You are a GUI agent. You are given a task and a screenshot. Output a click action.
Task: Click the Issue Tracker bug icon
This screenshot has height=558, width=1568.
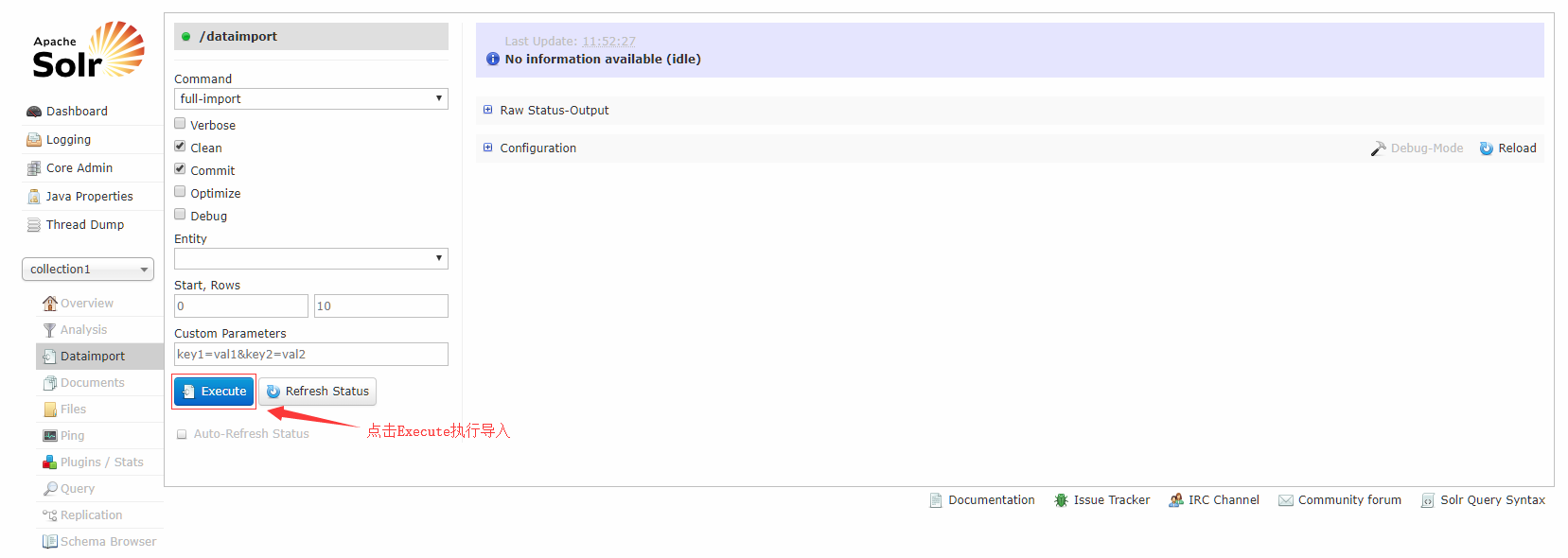click(1061, 500)
